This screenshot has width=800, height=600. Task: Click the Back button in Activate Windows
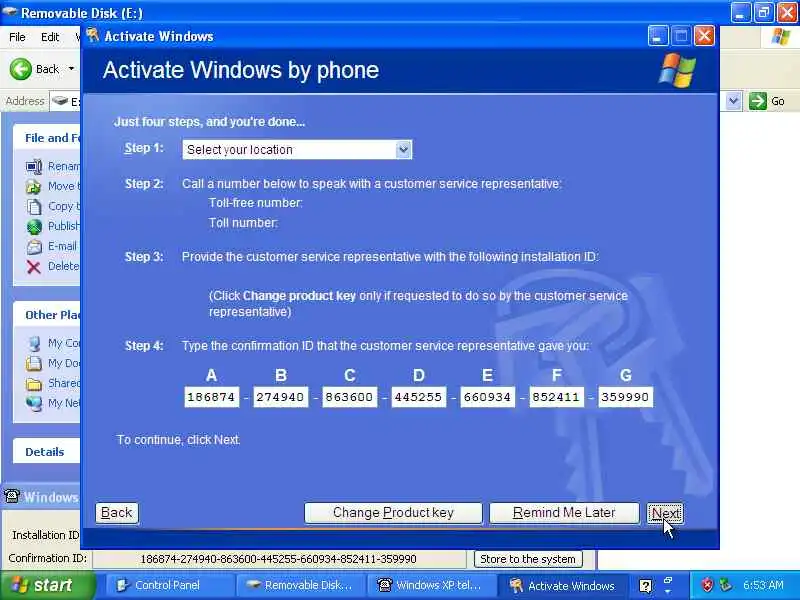[x=117, y=513]
